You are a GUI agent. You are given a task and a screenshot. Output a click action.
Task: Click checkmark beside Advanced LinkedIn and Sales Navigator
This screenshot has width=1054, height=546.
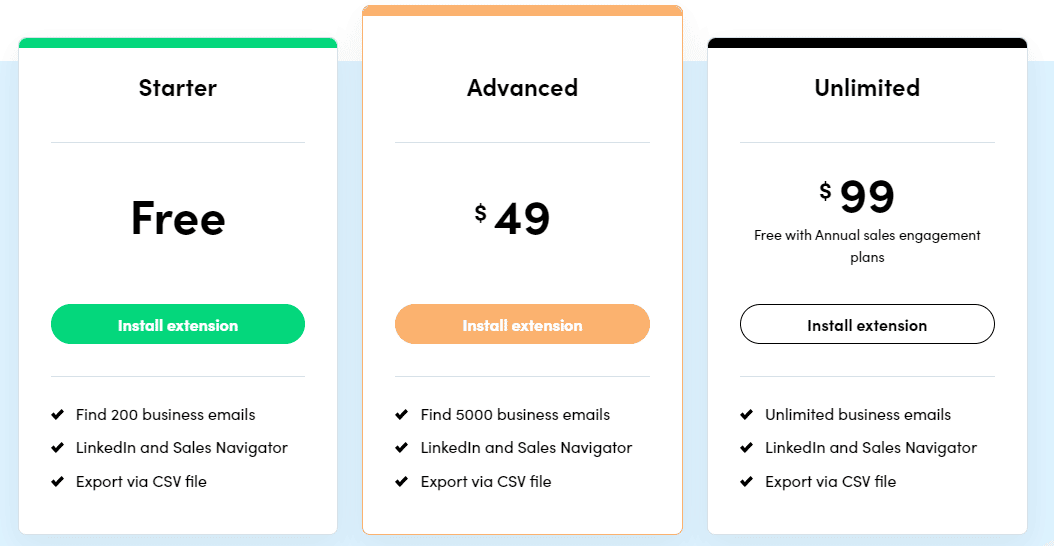tap(402, 447)
